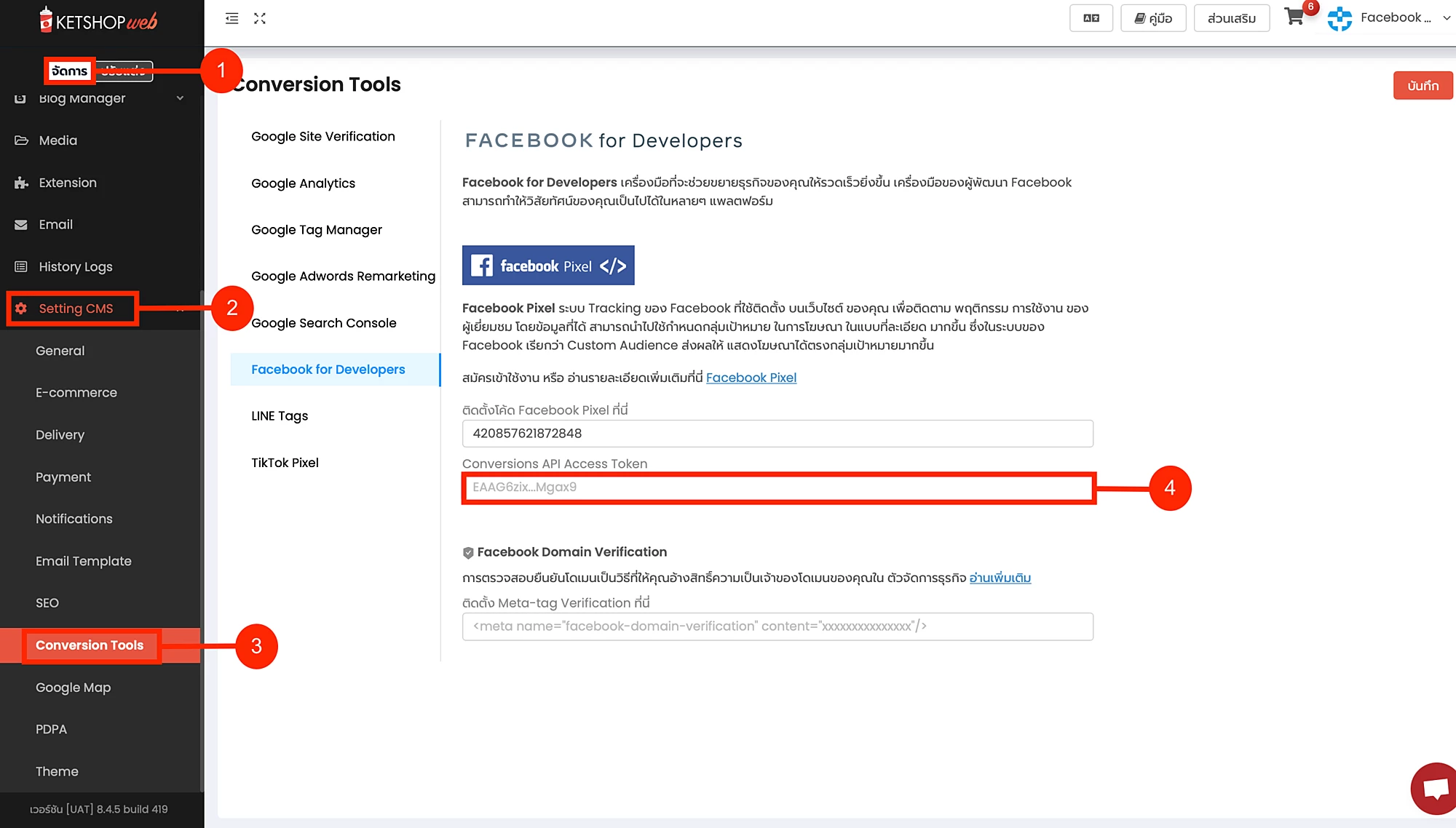Open PDPA settings submenu

(x=51, y=729)
